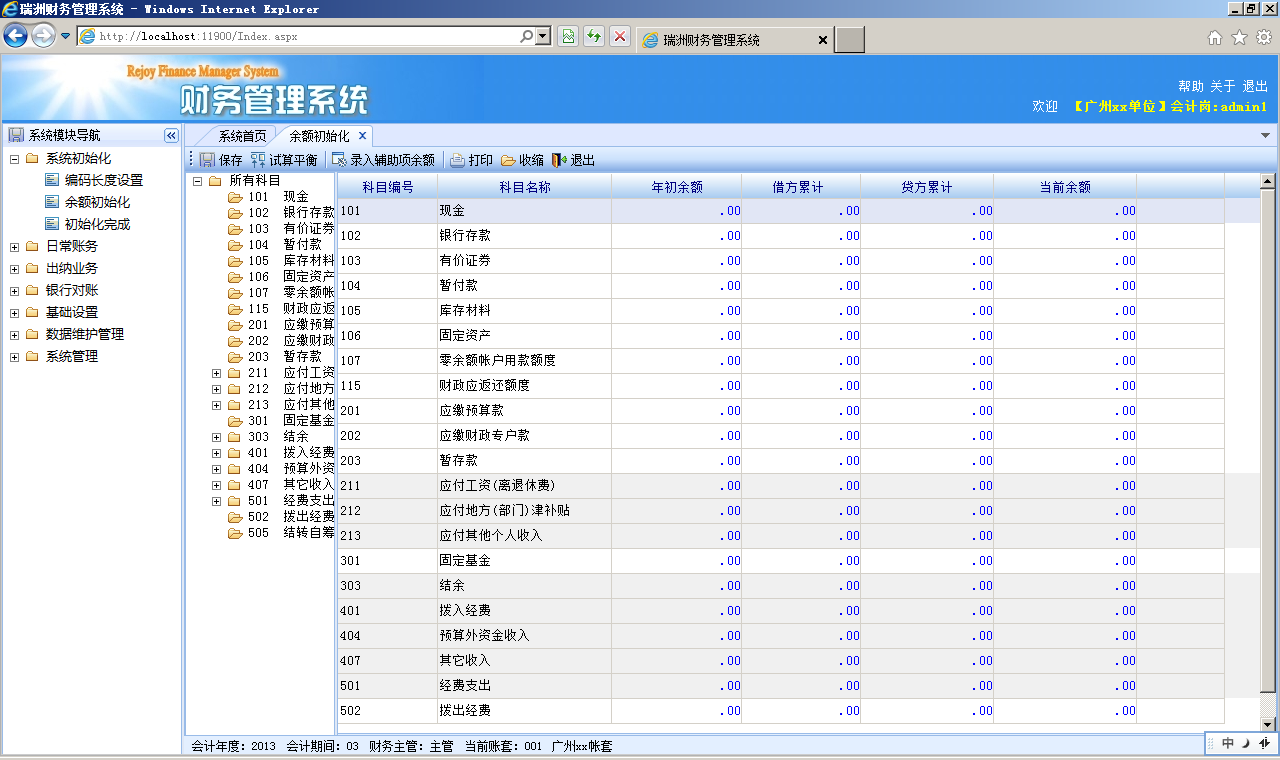Click the 应付地方(部门)津补贴 name cell
Image resolution: width=1280 pixels, height=760 pixels.
pos(523,511)
